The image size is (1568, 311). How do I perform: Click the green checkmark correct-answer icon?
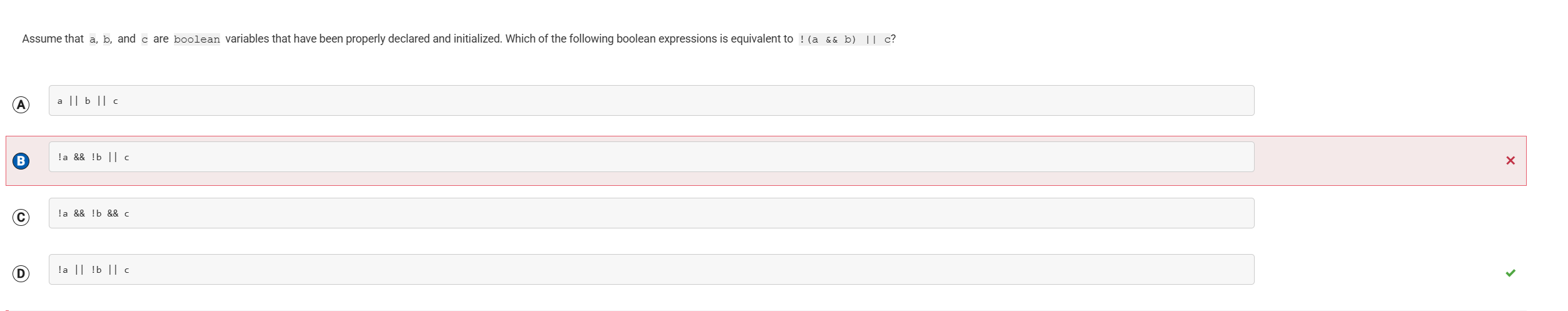click(1510, 273)
